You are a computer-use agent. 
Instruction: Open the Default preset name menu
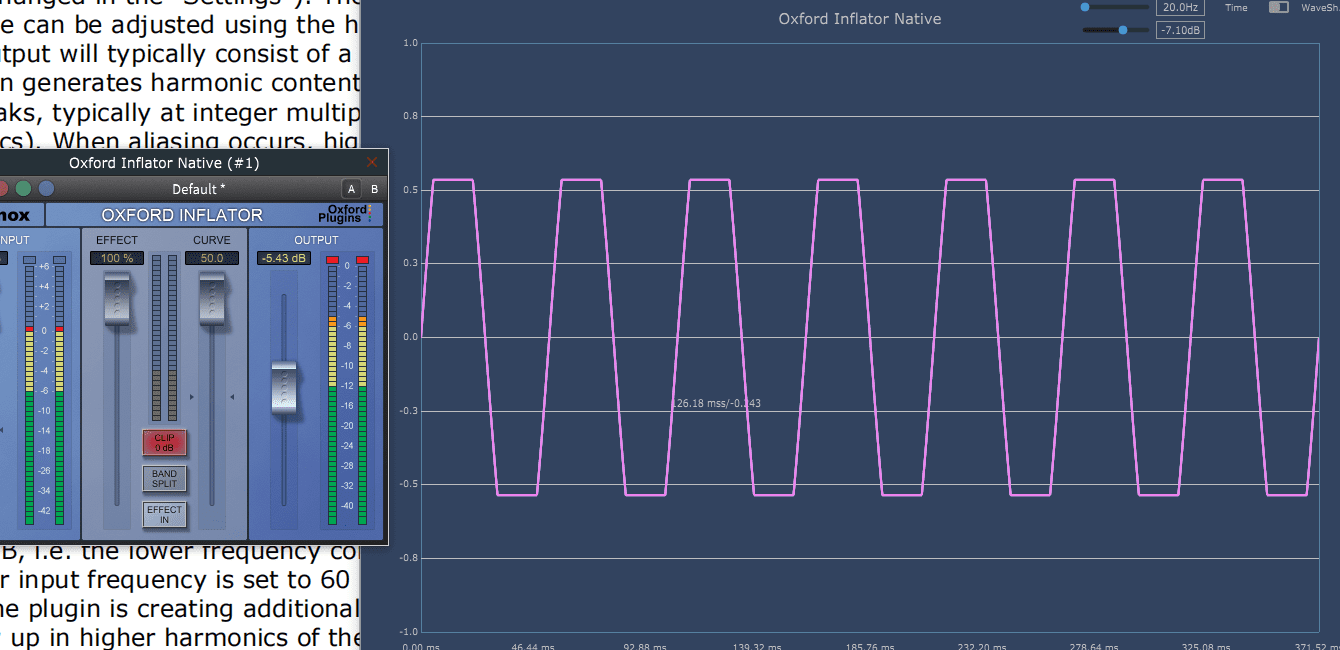[x=199, y=189]
